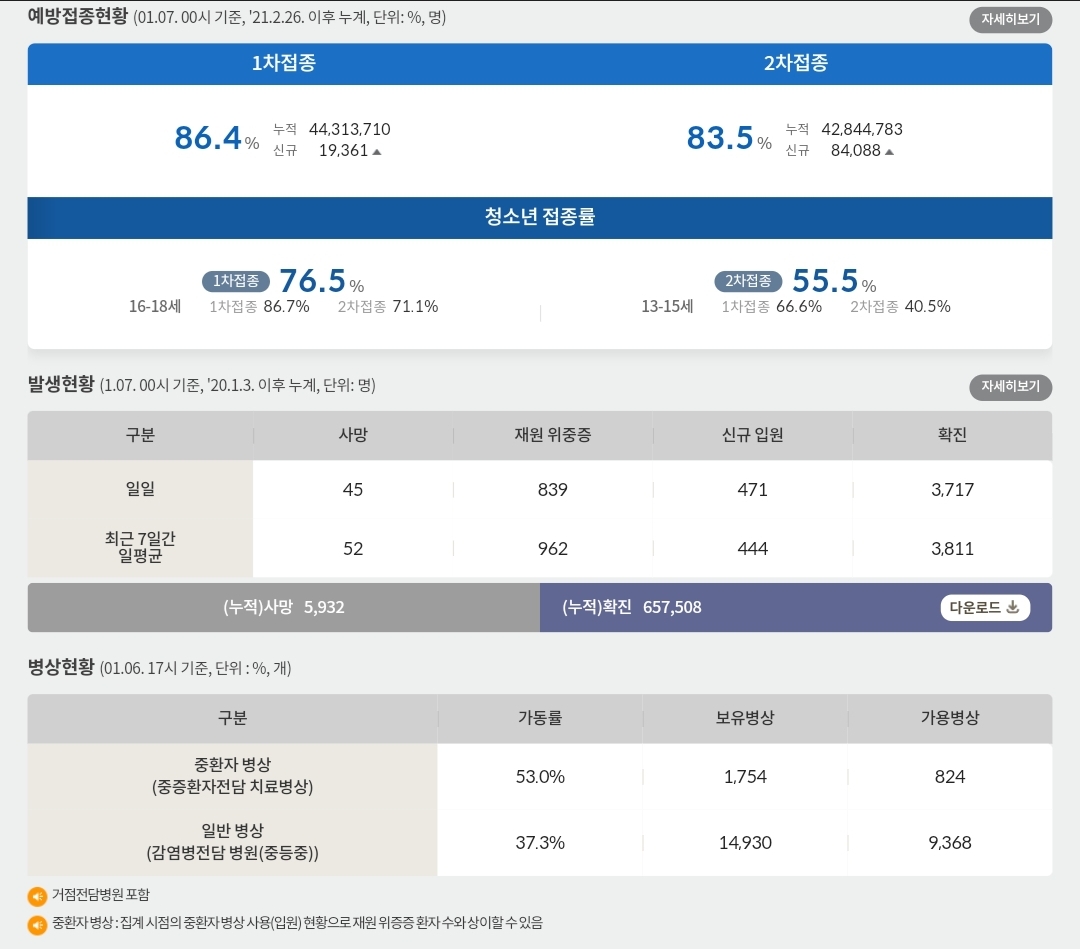
Task: Open 자세히보기 for 예방접종현황 section
Action: tap(1010, 19)
